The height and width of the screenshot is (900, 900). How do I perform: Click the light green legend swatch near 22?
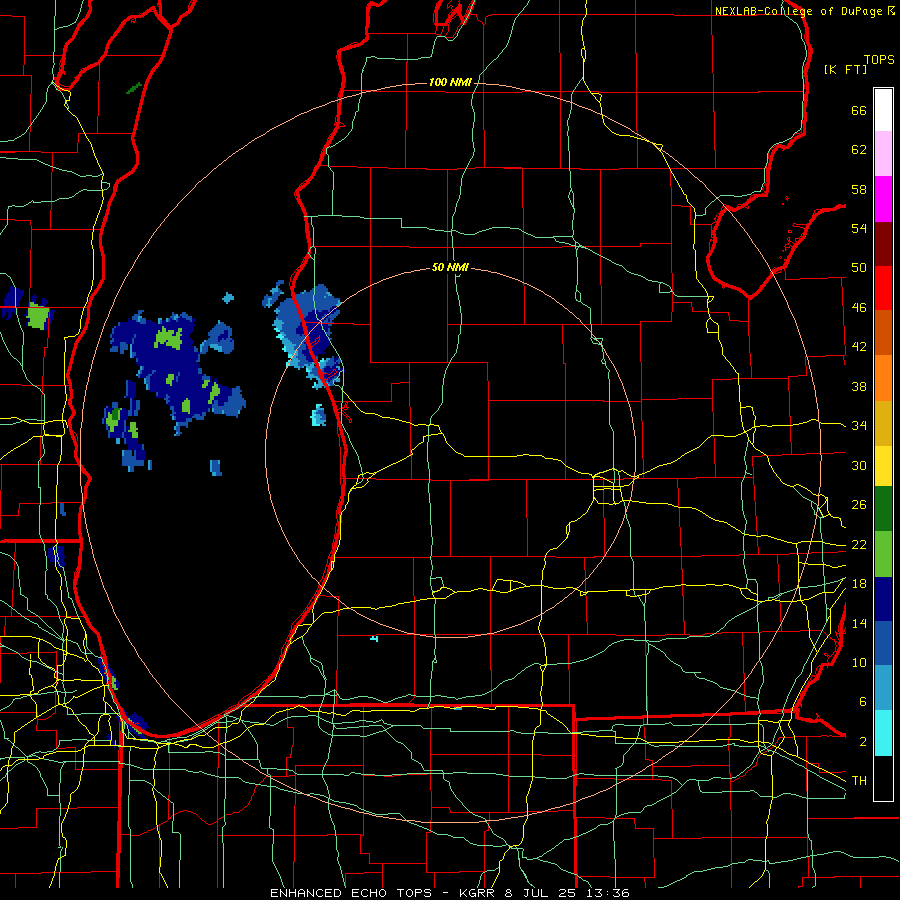883,554
